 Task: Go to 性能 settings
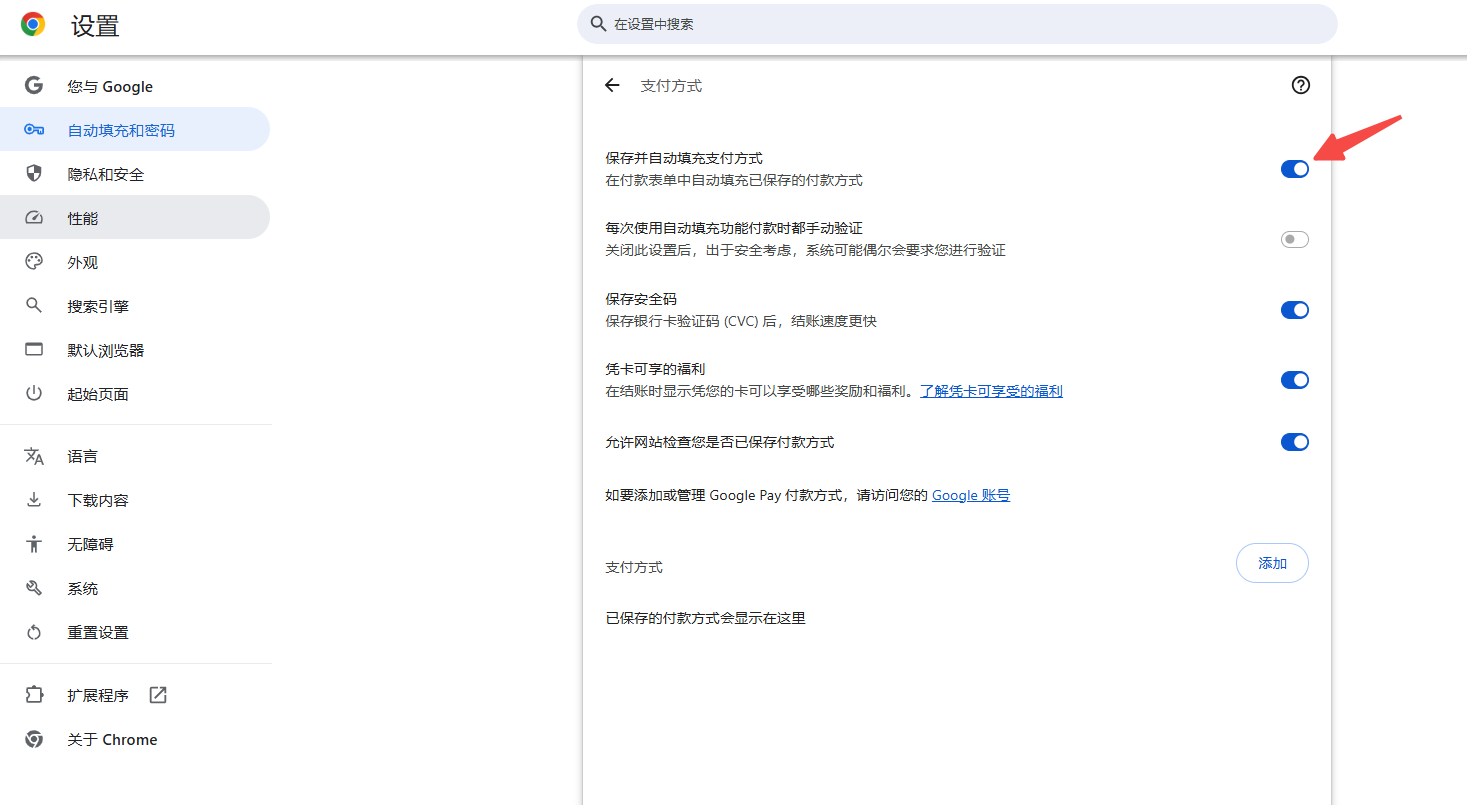(135, 218)
